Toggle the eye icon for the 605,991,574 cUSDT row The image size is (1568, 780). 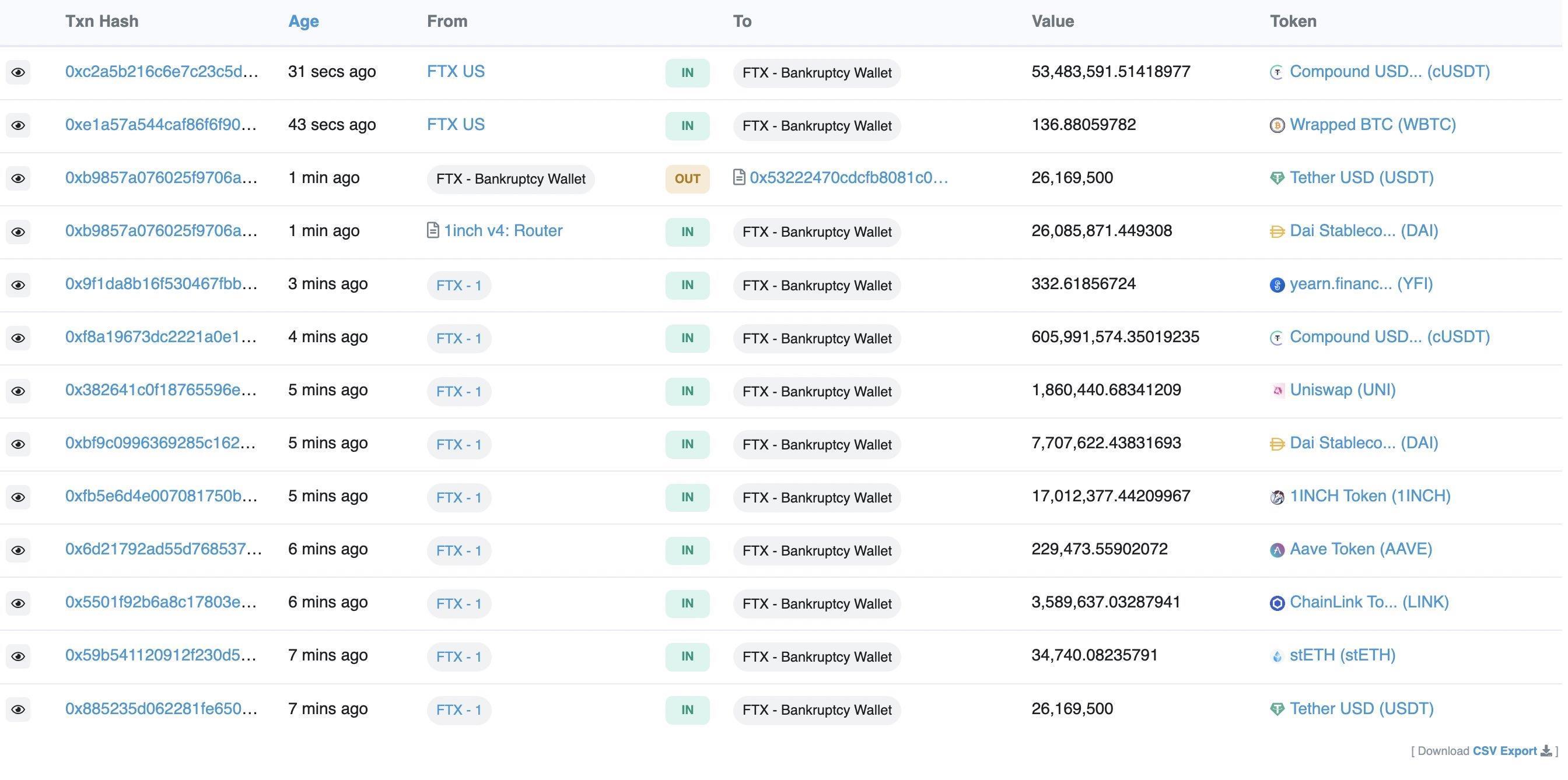18,338
